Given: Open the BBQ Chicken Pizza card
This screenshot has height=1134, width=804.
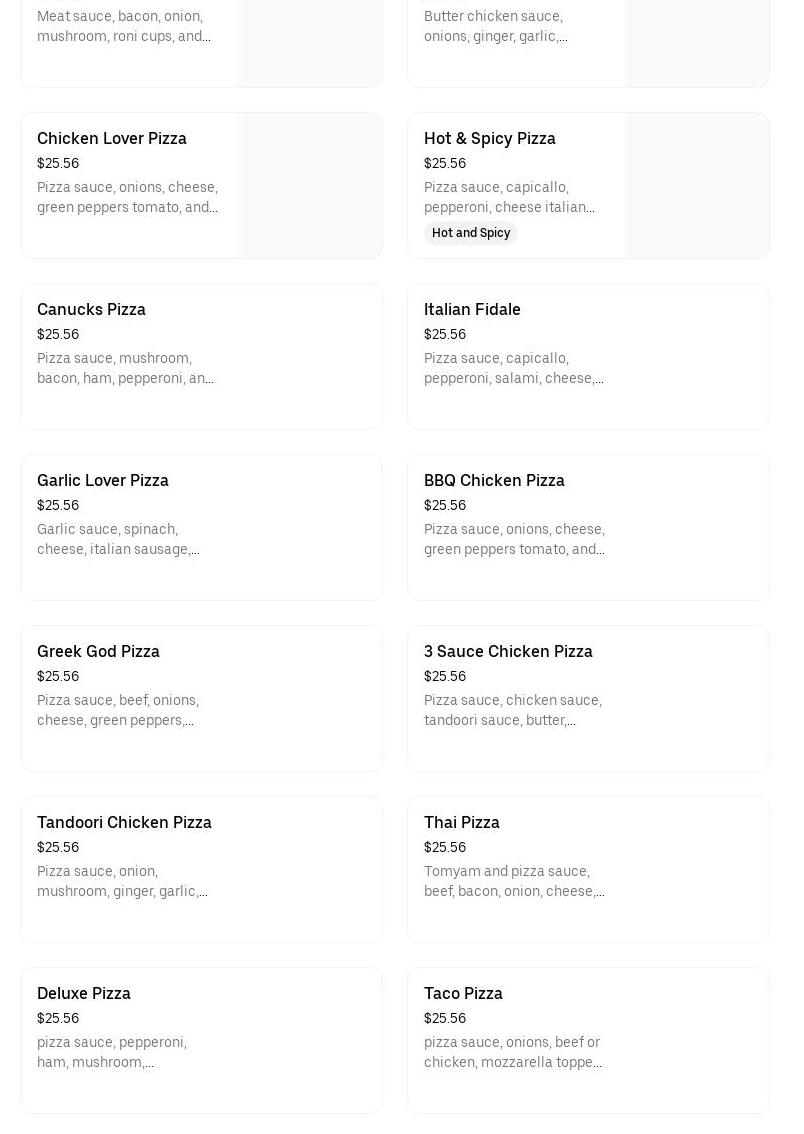Looking at the screenshot, I should 588,527.
